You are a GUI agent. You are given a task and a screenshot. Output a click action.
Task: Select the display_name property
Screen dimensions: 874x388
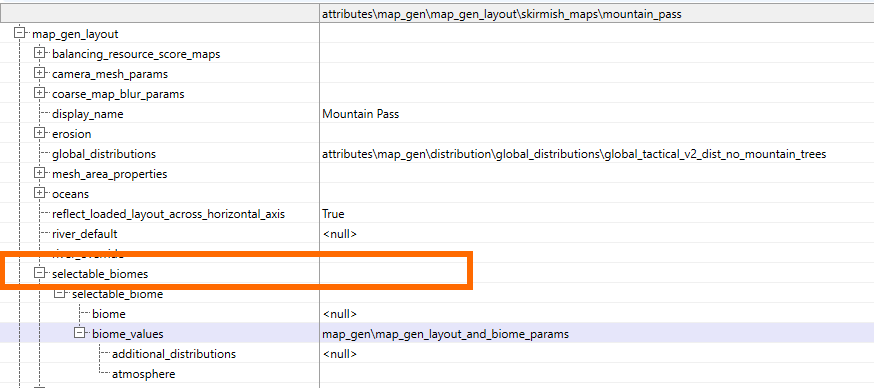(88, 114)
